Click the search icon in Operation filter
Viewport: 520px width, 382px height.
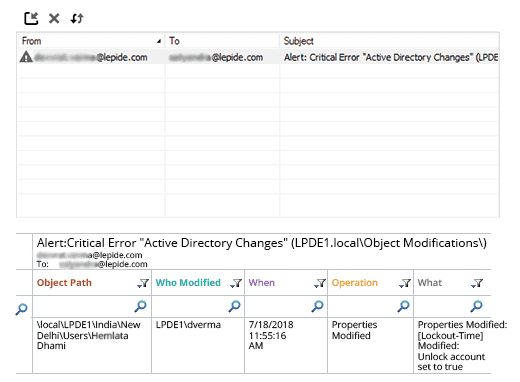403,306
